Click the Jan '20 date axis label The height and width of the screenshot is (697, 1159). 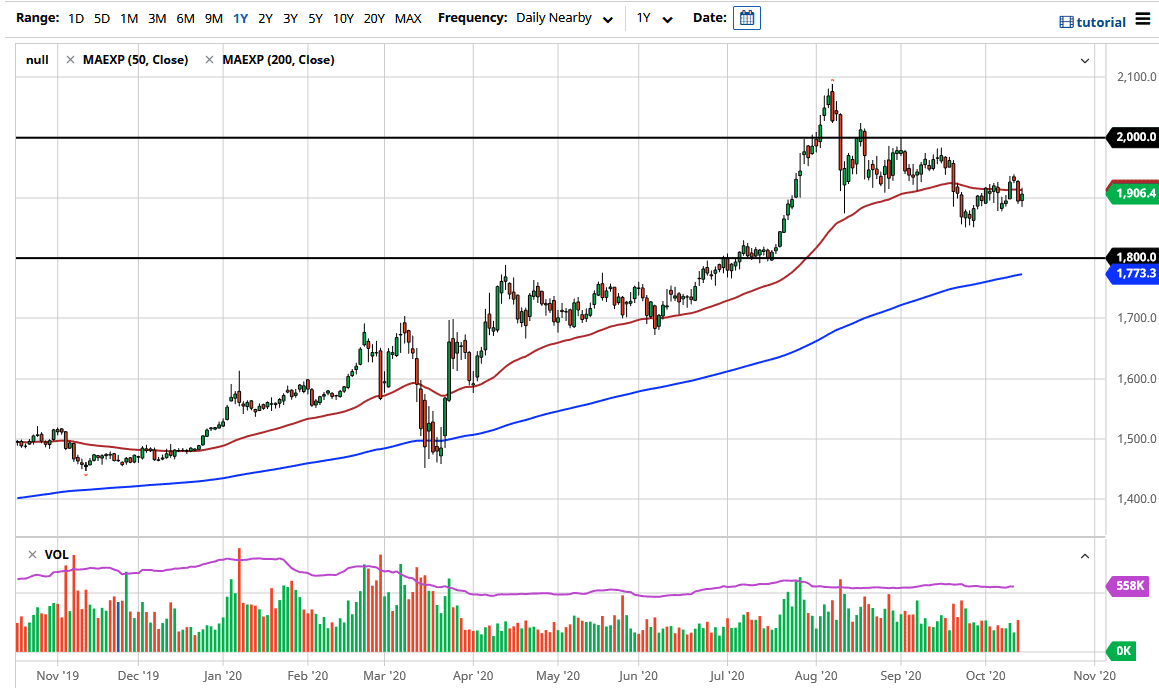(222, 676)
